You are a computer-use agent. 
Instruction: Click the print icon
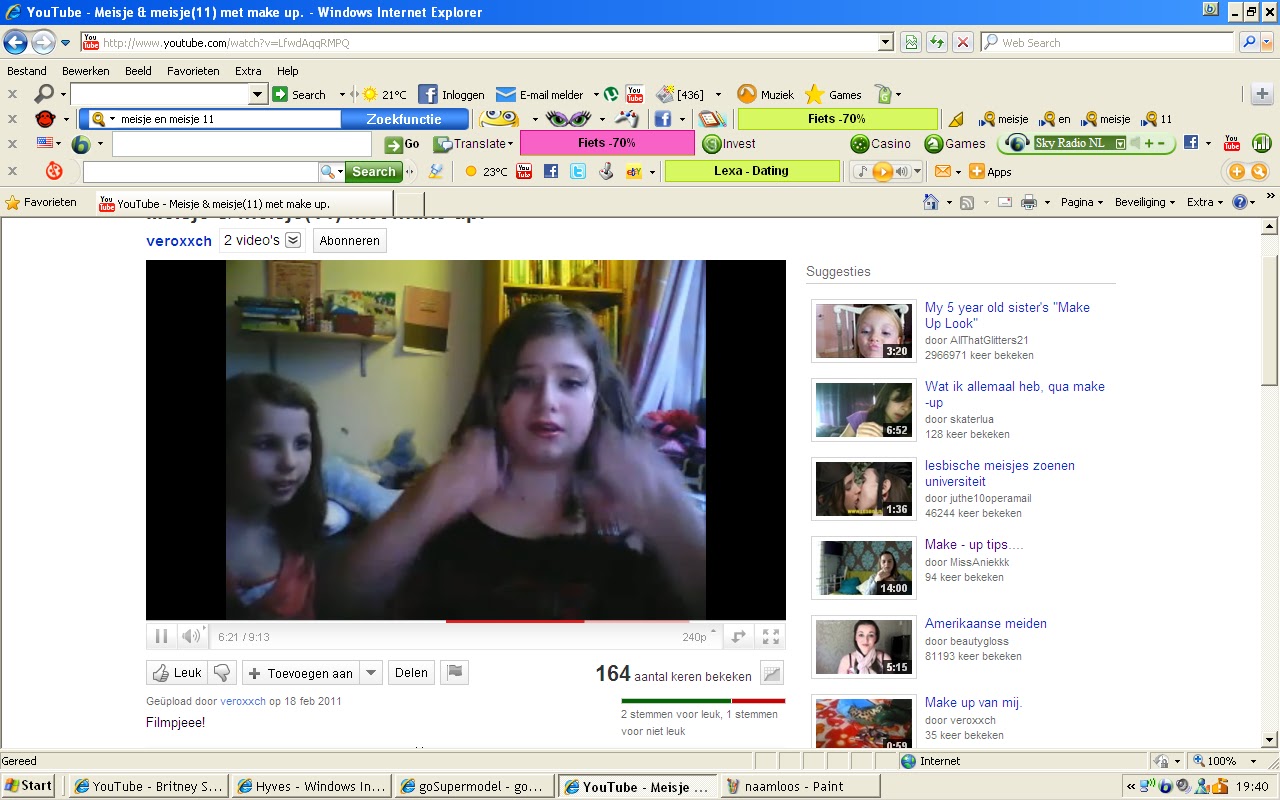tap(1029, 202)
